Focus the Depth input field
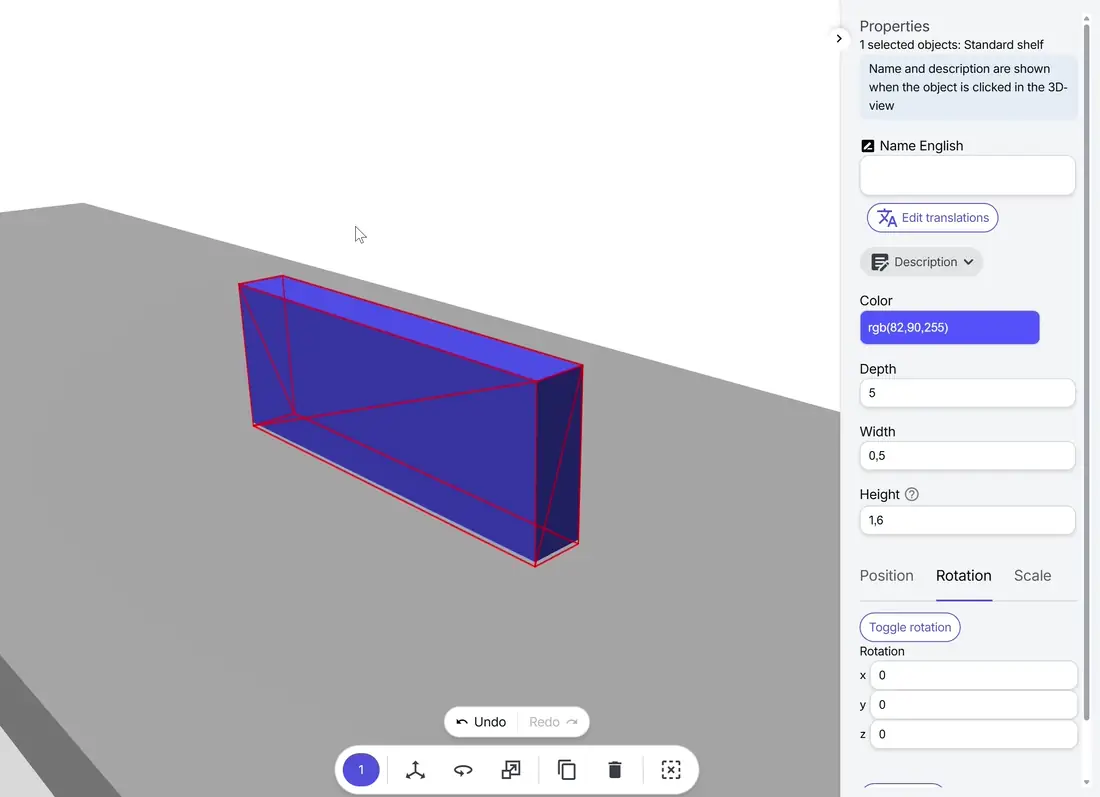The image size is (1100, 797). click(x=967, y=393)
